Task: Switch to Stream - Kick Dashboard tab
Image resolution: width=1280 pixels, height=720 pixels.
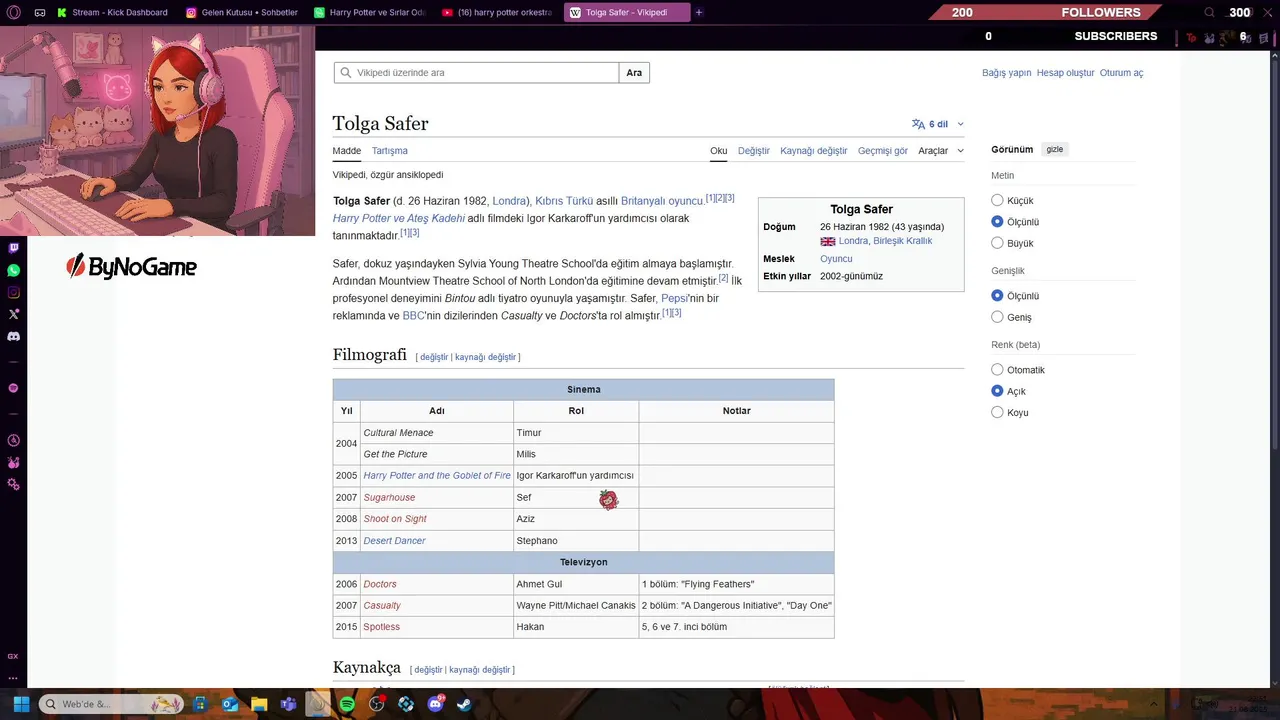Action: pyautogui.click(x=112, y=12)
